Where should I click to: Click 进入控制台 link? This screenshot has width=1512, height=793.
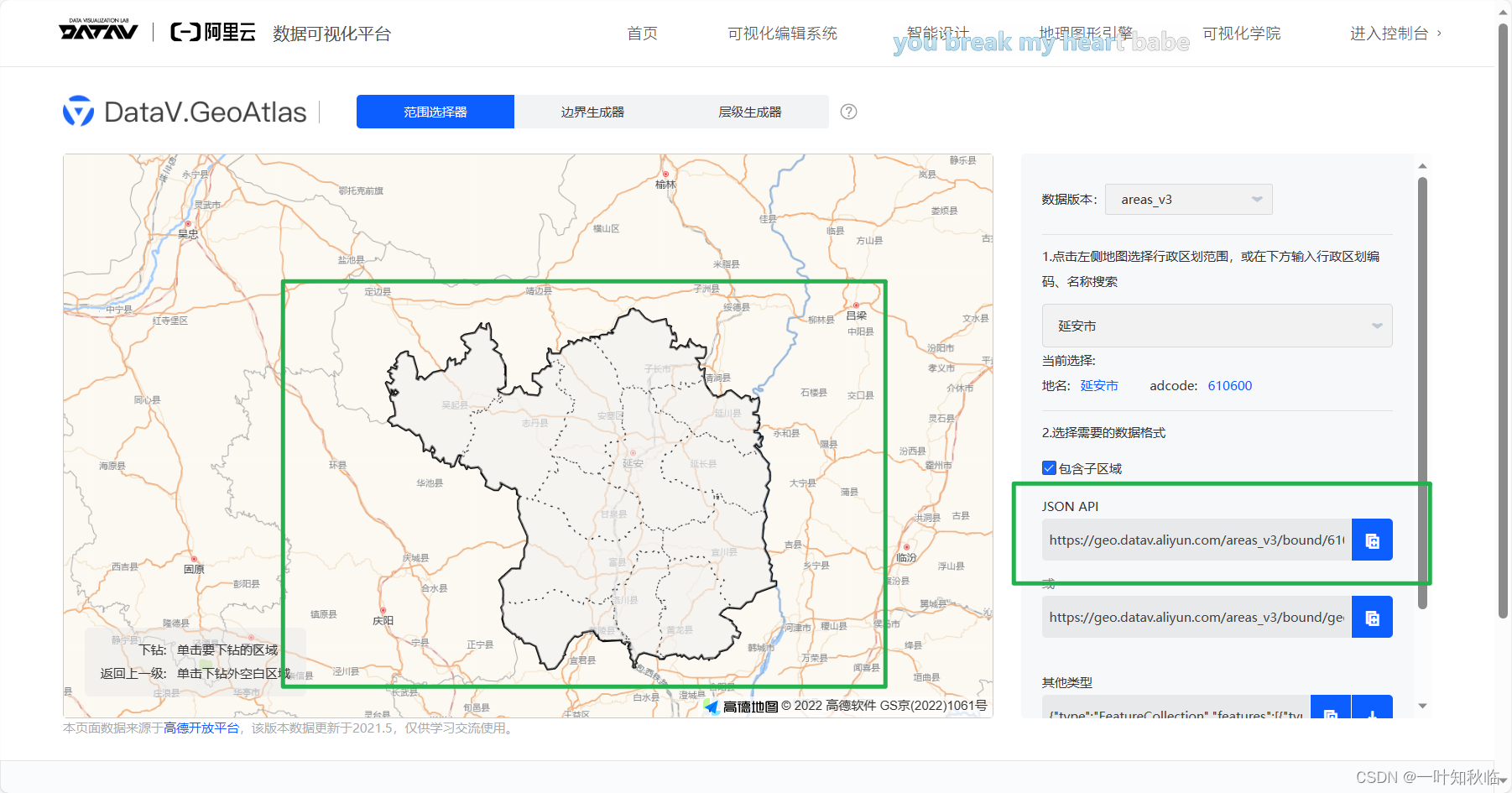(1395, 34)
